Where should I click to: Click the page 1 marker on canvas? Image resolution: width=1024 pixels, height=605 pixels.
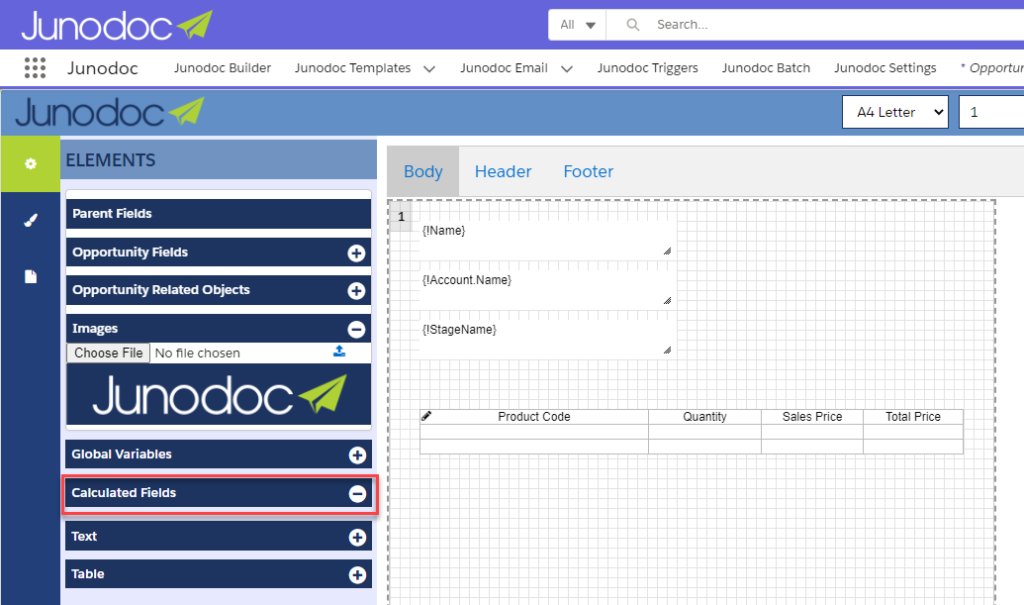[x=401, y=216]
